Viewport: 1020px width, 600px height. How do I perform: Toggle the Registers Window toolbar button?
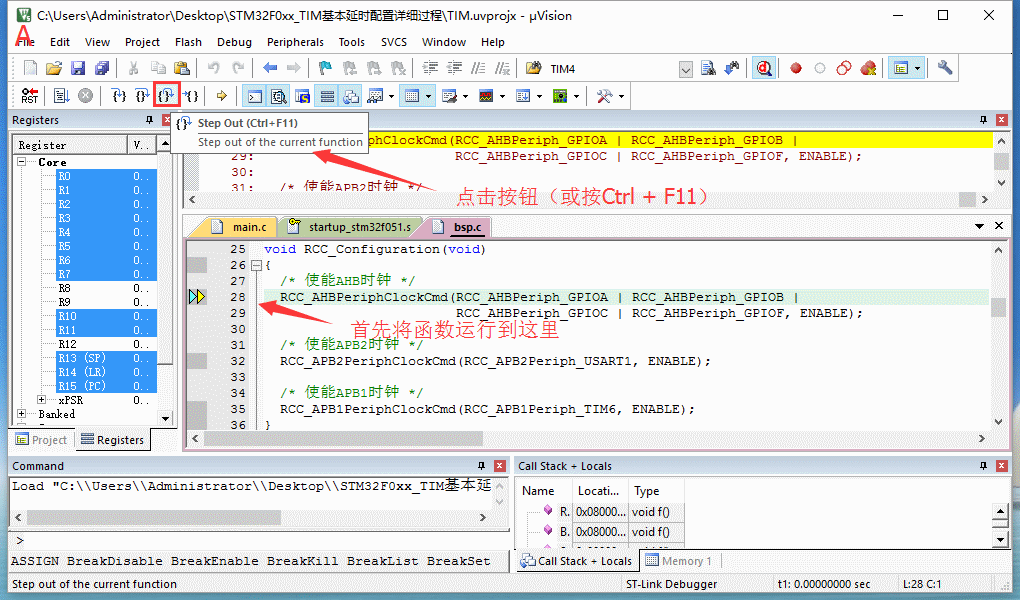pyautogui.click(x=327, y=96)
